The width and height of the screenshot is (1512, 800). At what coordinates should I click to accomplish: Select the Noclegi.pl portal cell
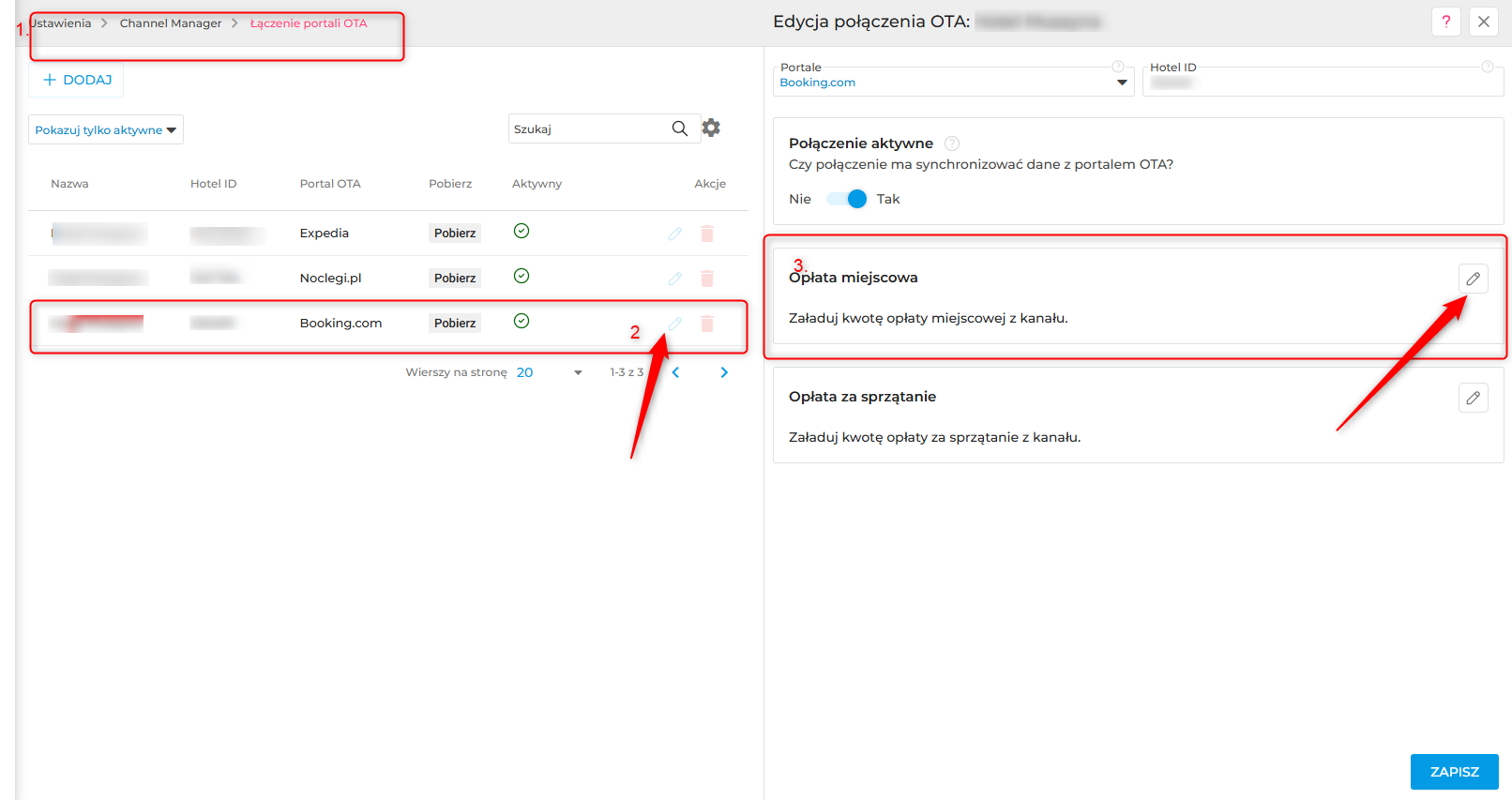point(330,279)
